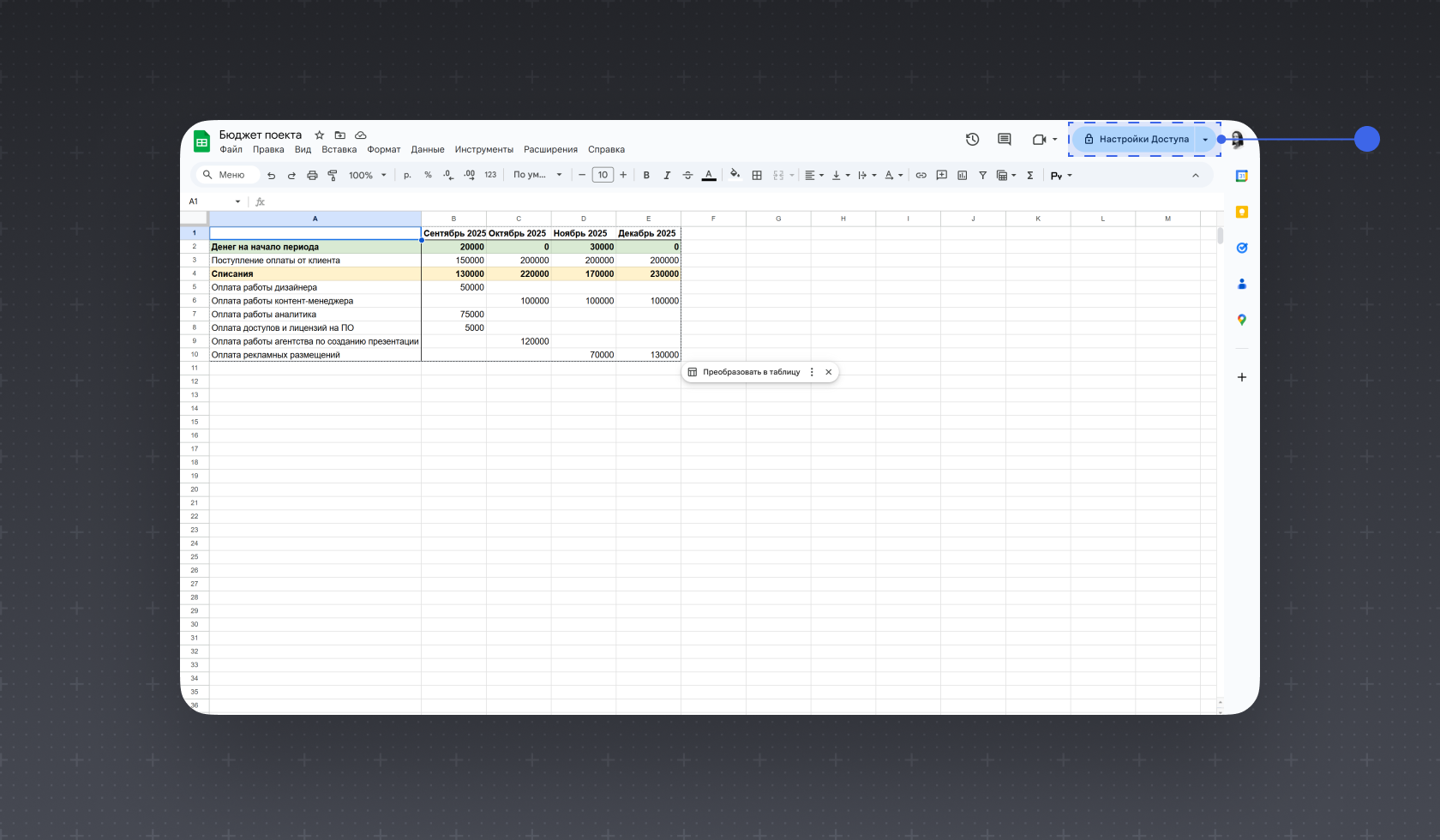Open the 100% zoom dropdown
Screen dimensions: 1440x840
click(368, 175)
